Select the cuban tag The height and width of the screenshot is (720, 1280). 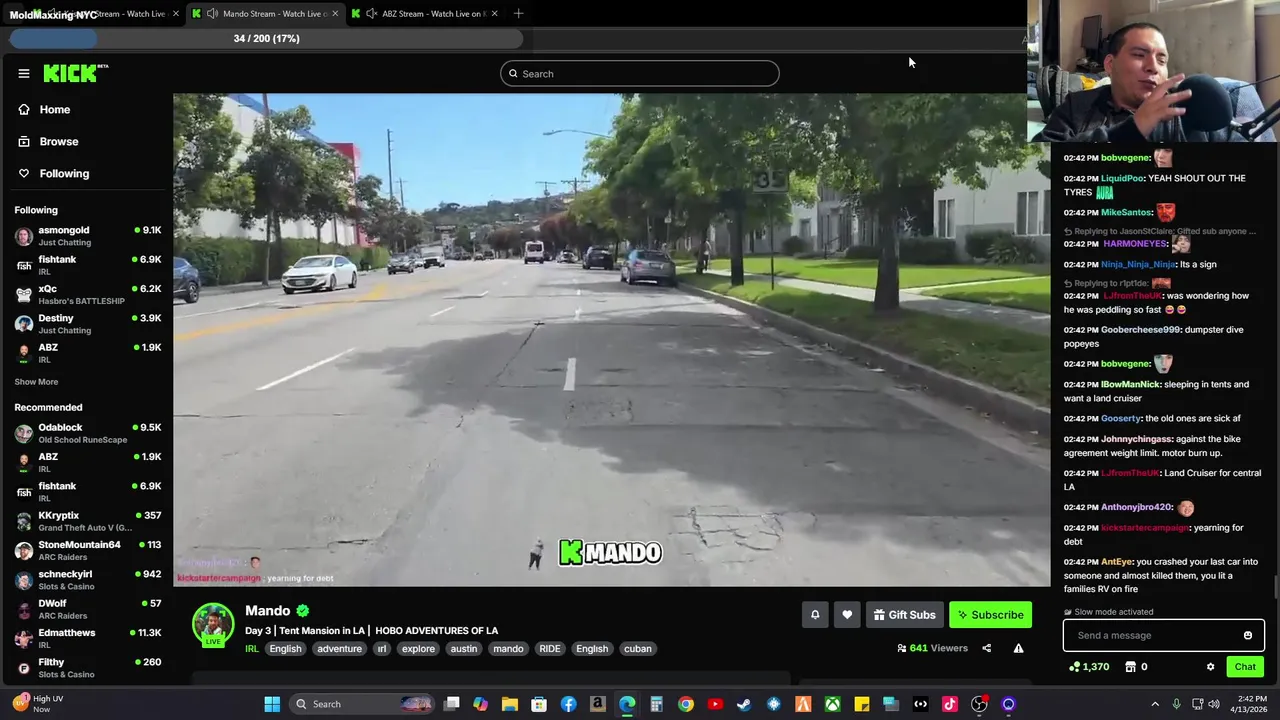637,648
